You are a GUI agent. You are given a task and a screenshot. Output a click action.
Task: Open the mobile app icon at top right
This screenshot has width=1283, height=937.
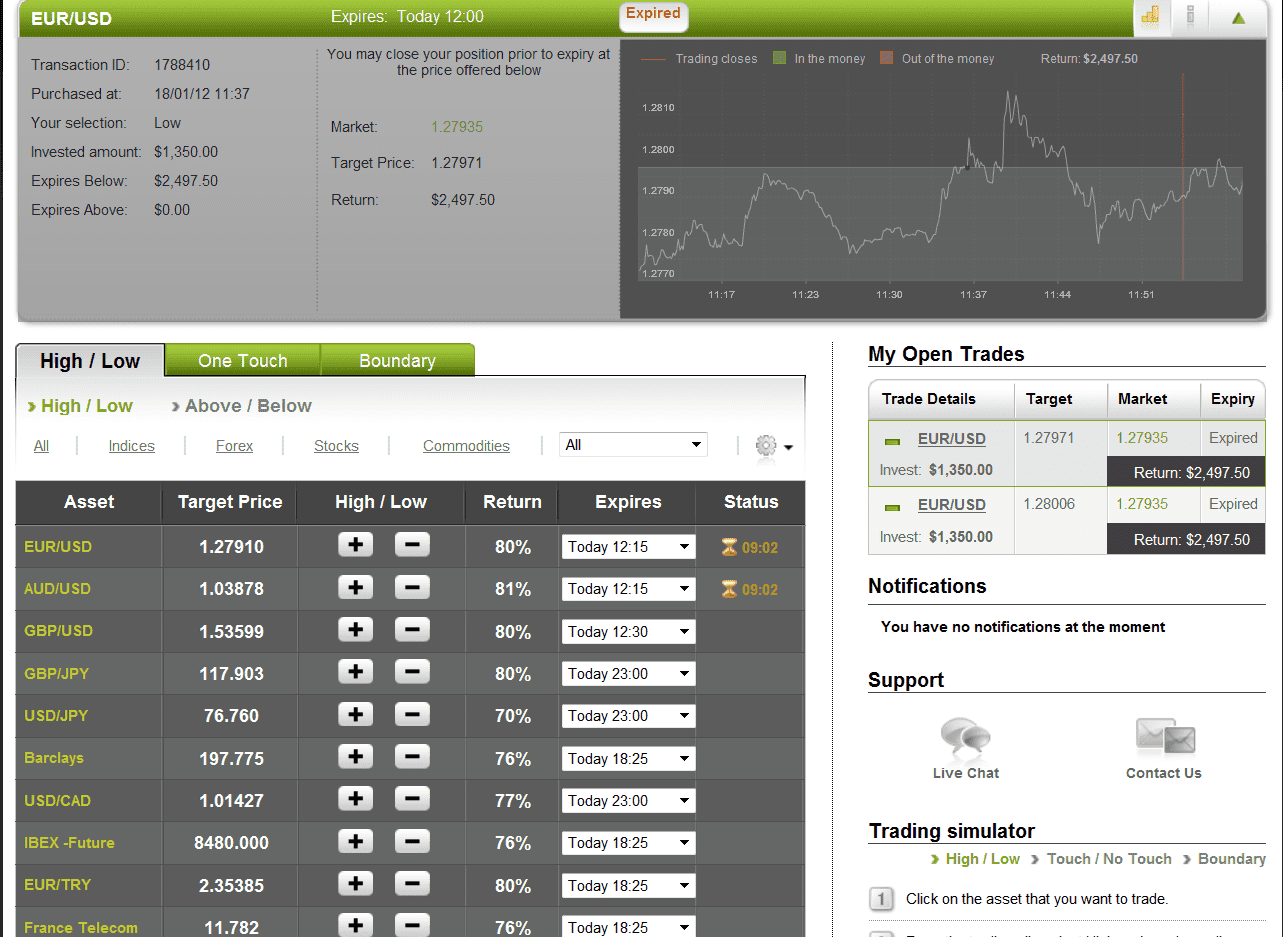click(1190, 18)
